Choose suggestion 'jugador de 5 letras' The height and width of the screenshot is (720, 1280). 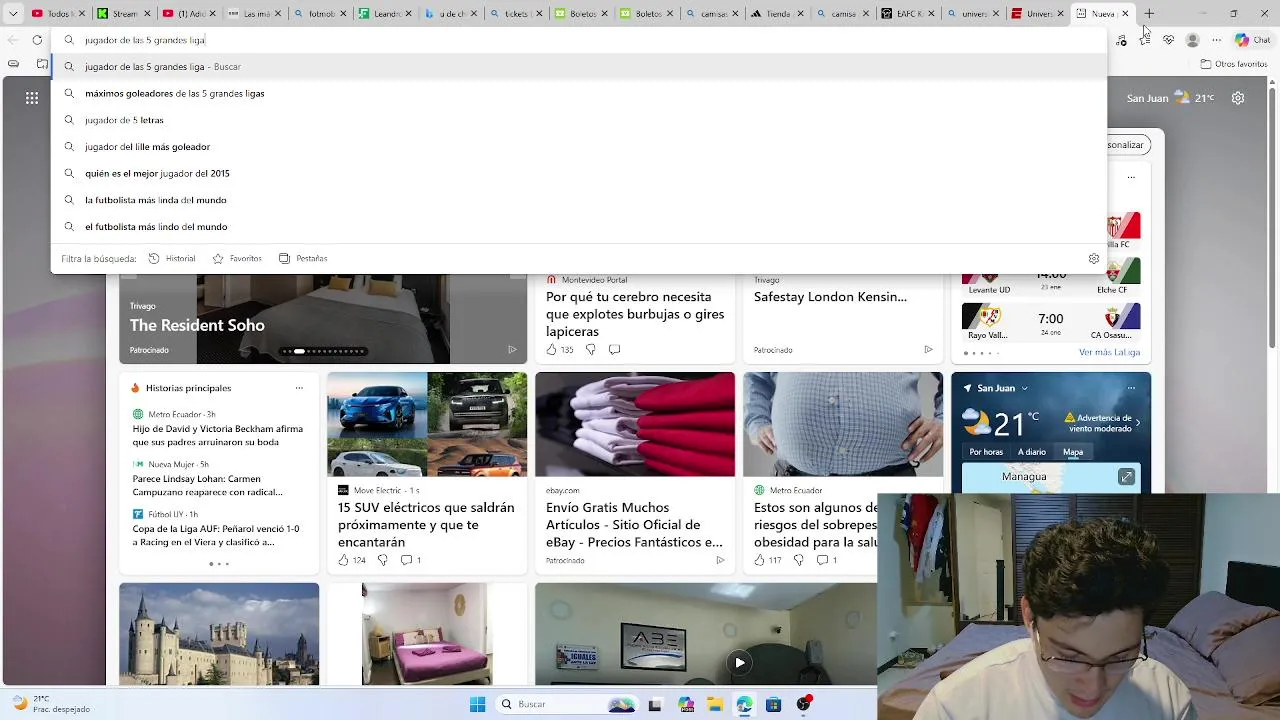coord(579,120)
